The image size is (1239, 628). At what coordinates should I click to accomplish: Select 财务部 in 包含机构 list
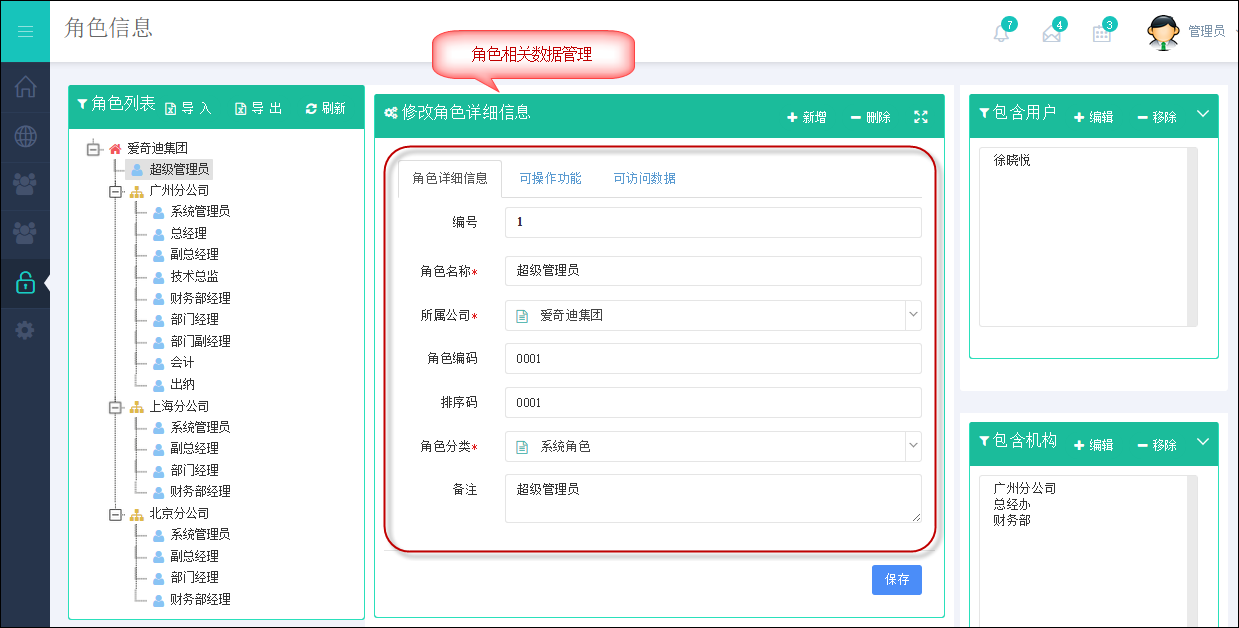(1012, 520)
